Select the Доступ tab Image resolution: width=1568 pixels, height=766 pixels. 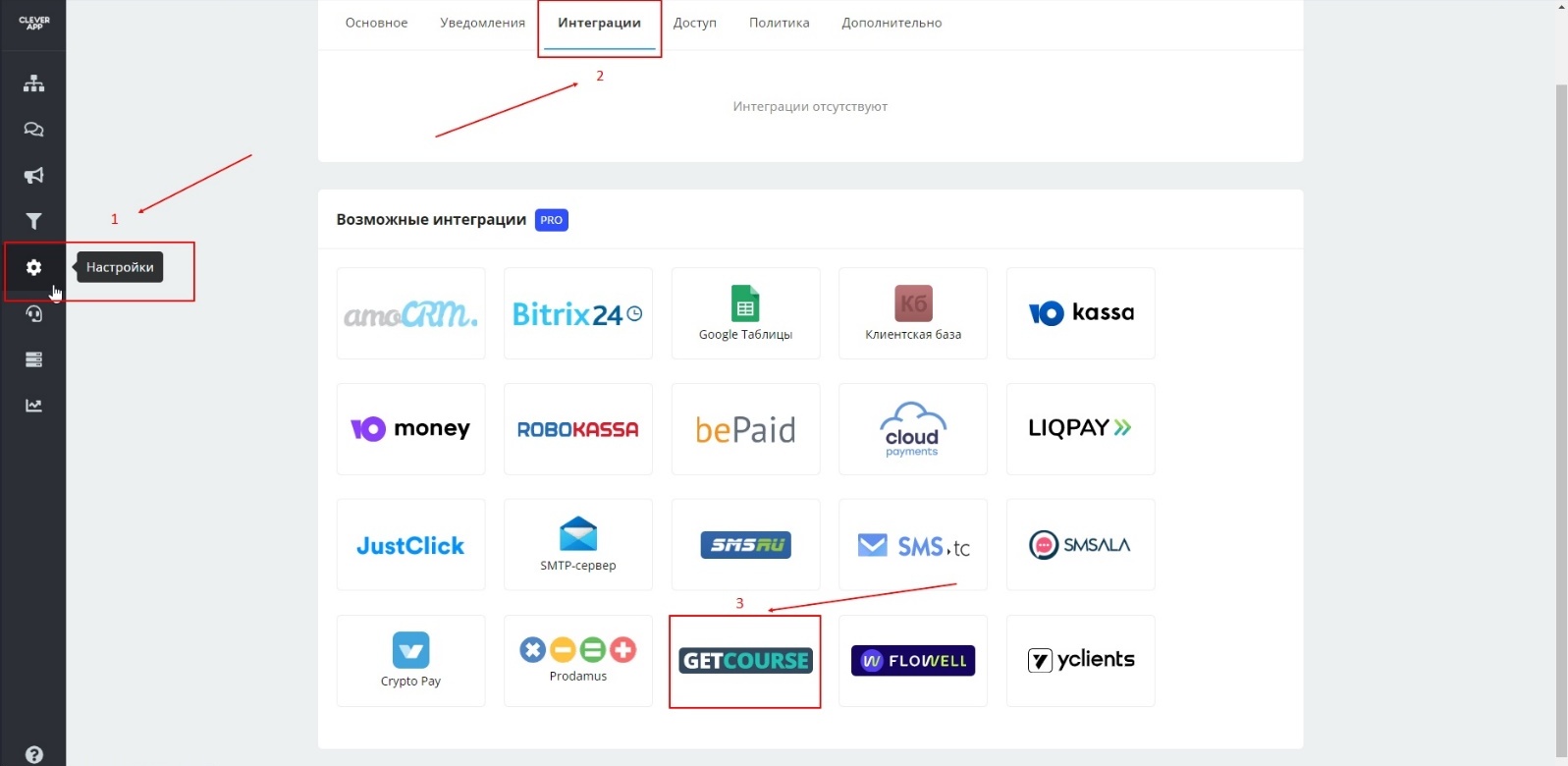click(x=694, y=23)
